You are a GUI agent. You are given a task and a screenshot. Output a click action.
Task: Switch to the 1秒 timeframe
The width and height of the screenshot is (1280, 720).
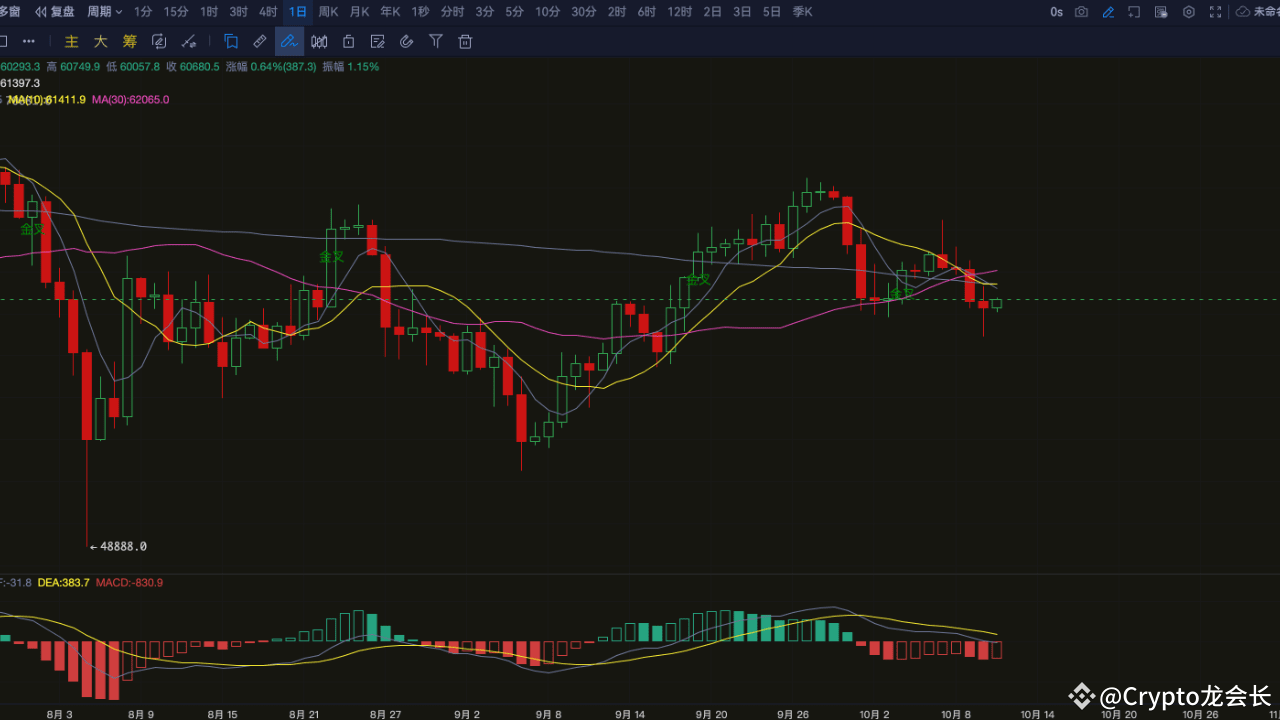coord(420,12)
